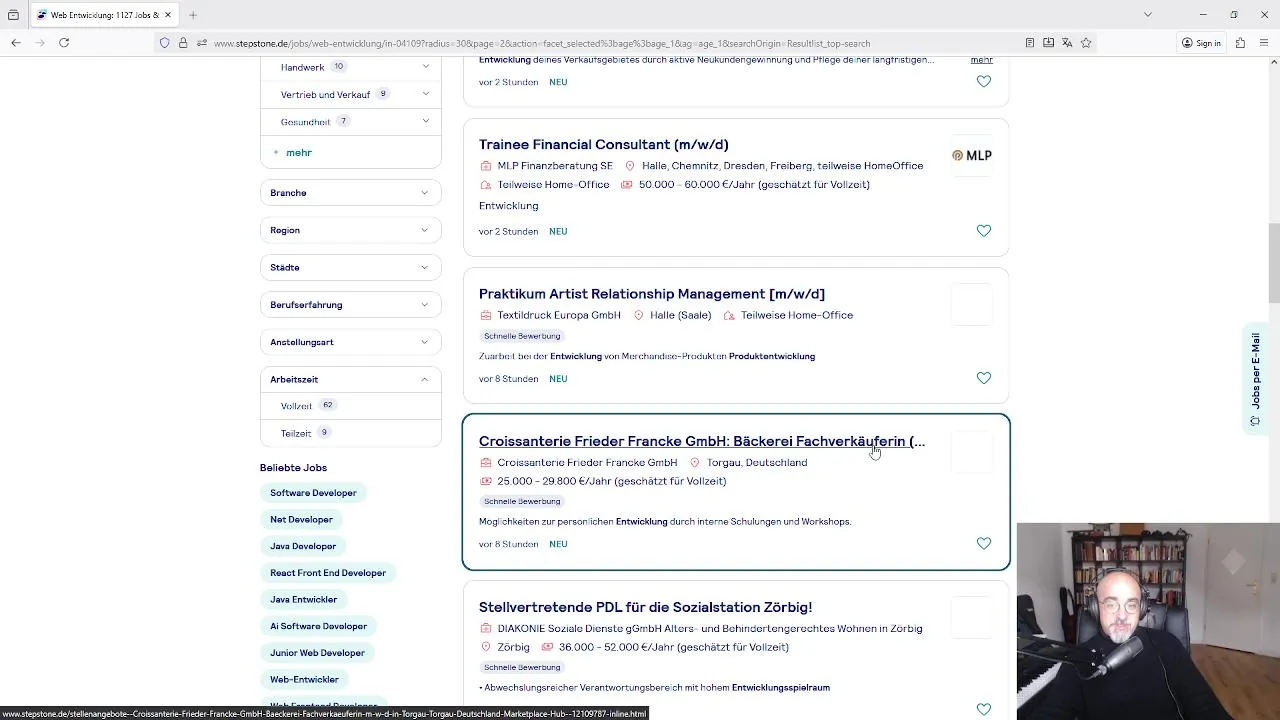Image resolution: width=1280 pixels, height=720 pixels.
Task: Expand the Vertrieb und Verkauf category
Action: pos(425,94)
